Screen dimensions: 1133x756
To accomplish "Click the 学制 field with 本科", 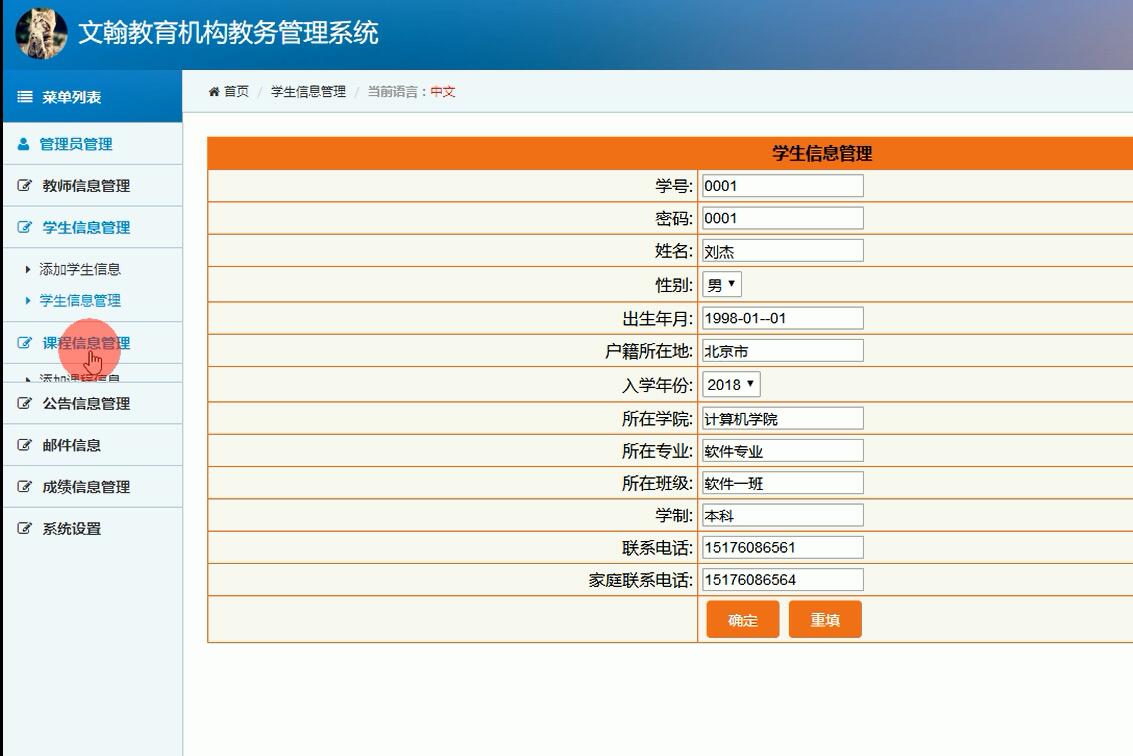I will (783, 515).
